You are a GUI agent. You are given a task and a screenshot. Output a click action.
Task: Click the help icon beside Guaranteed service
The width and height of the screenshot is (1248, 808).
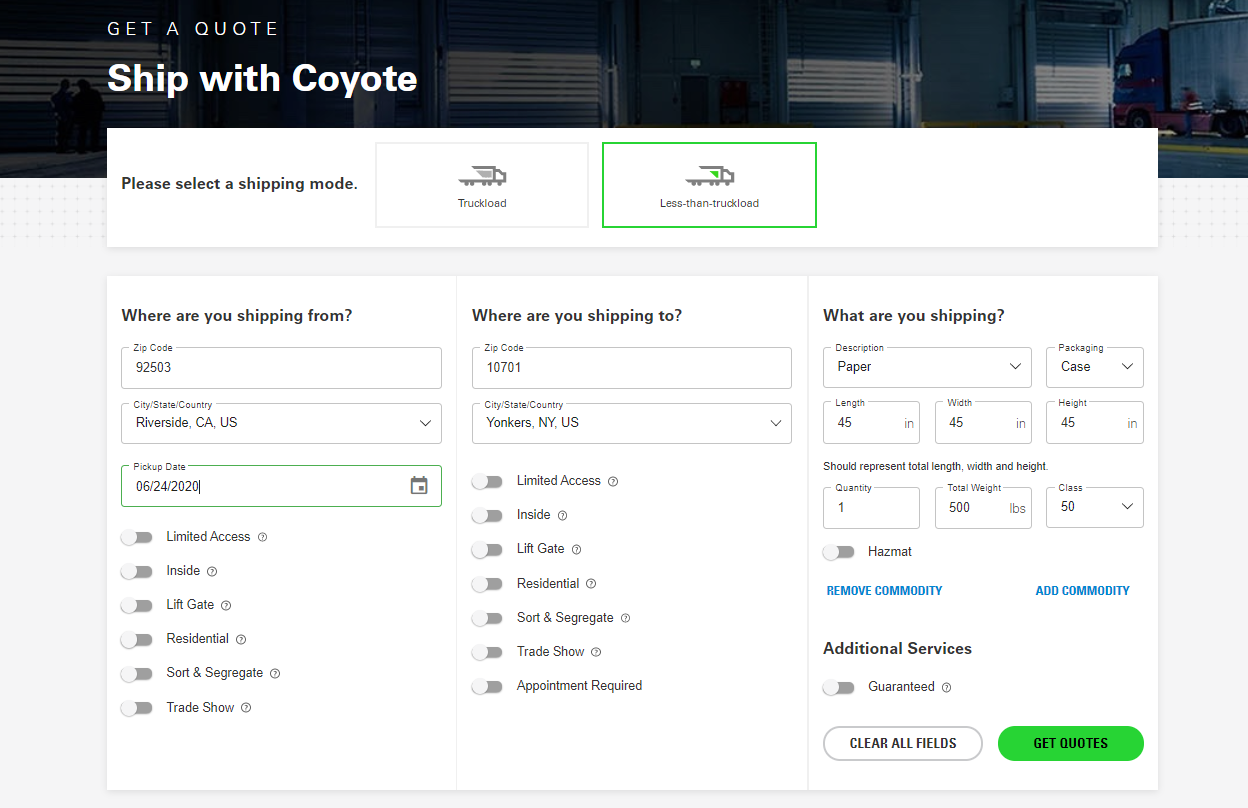pos(944,687)
